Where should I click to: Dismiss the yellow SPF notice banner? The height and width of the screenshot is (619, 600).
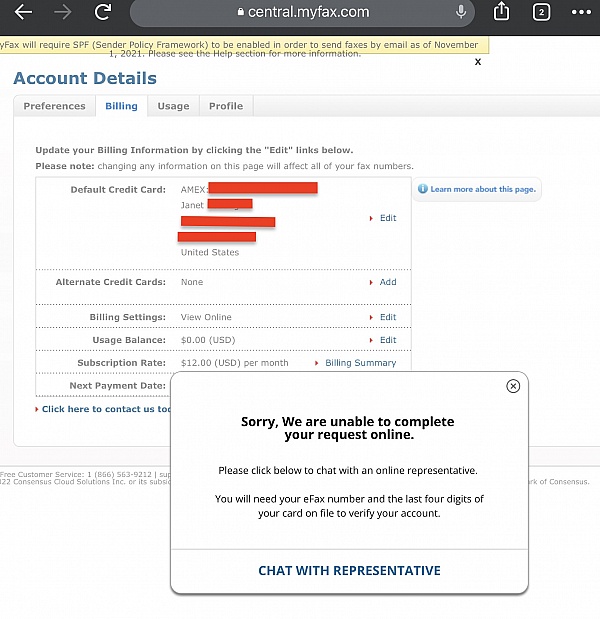point(478,62)
